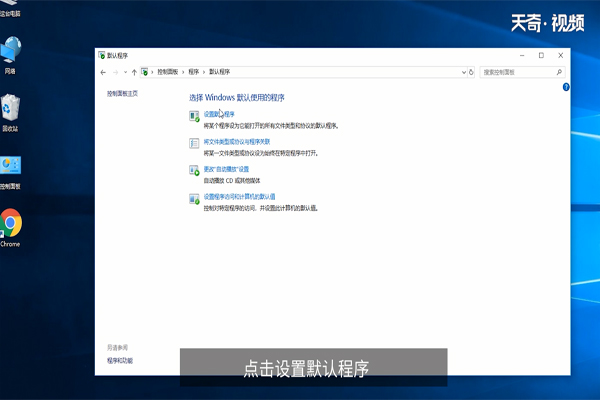Image resolution: width=600 pixels, height=400 pixels.
Task: Click the 另请参阅 label
Action: pos(117,348)
